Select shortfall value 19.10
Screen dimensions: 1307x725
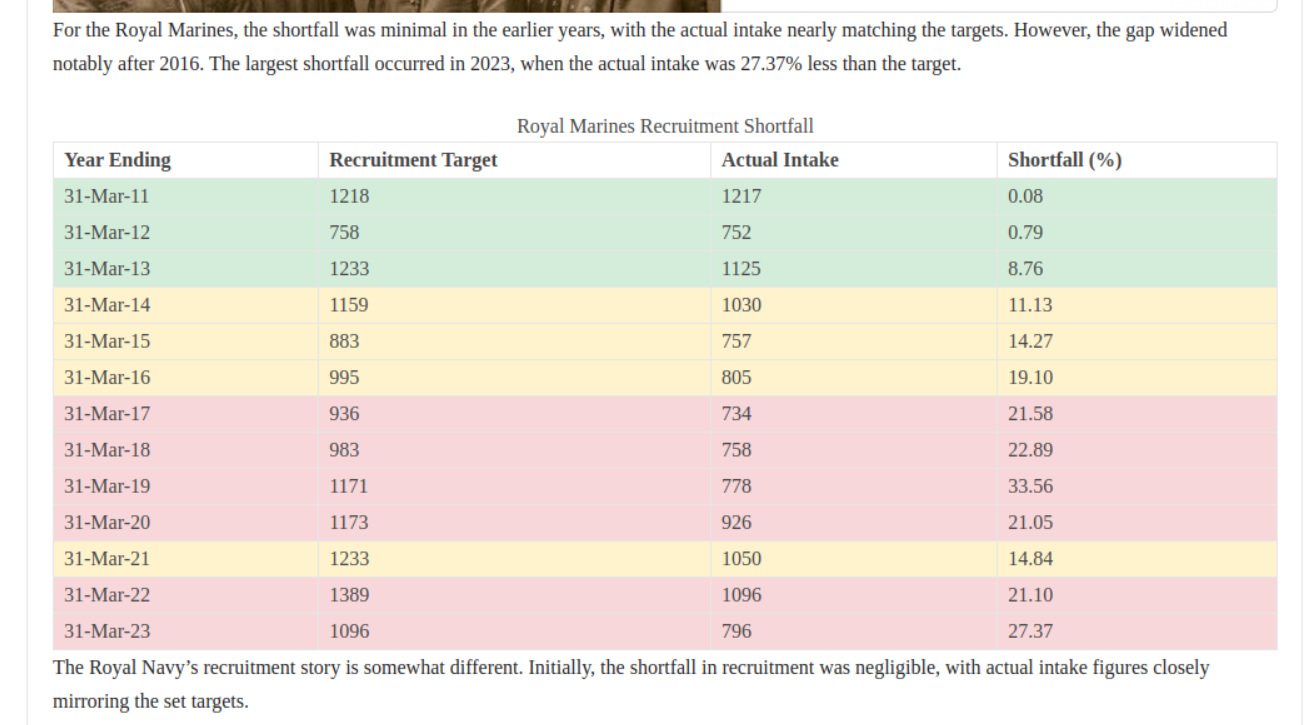point(1137,378)
